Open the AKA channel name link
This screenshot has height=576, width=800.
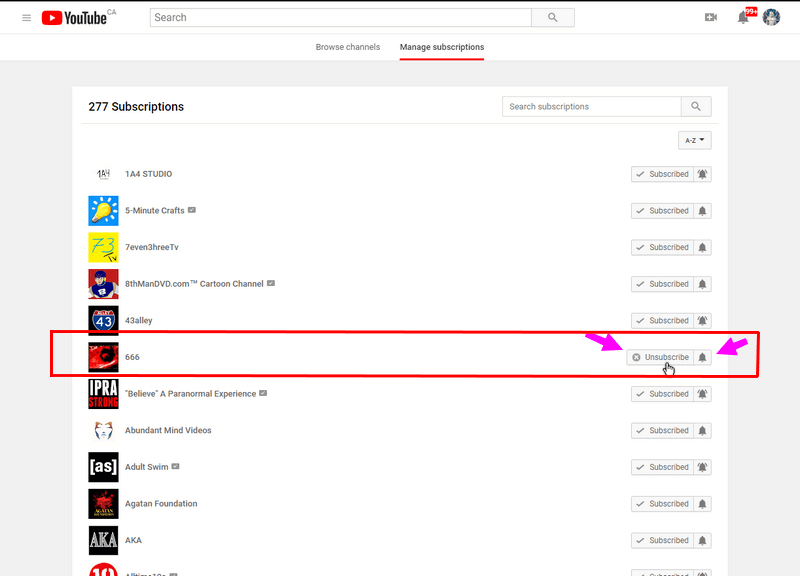(x=133, y=540)
